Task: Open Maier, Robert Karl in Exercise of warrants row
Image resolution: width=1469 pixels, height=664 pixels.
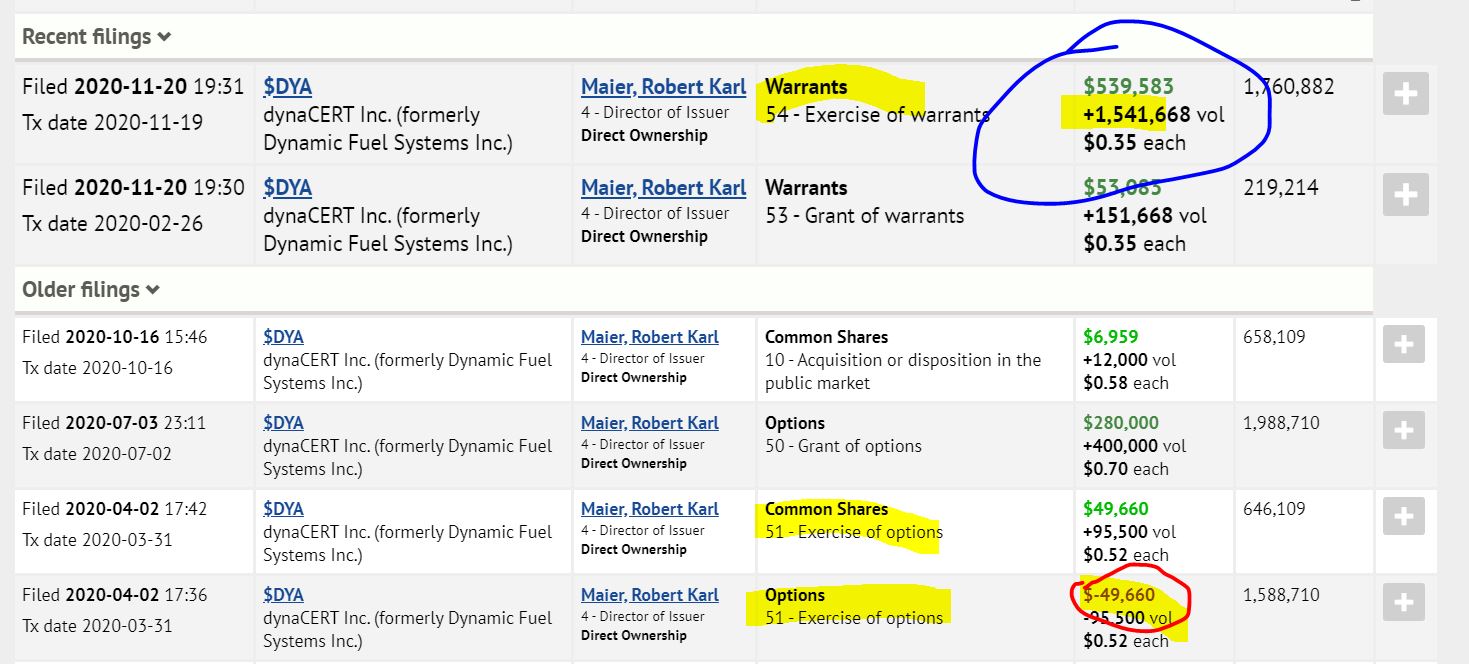Action: (664, 87)
